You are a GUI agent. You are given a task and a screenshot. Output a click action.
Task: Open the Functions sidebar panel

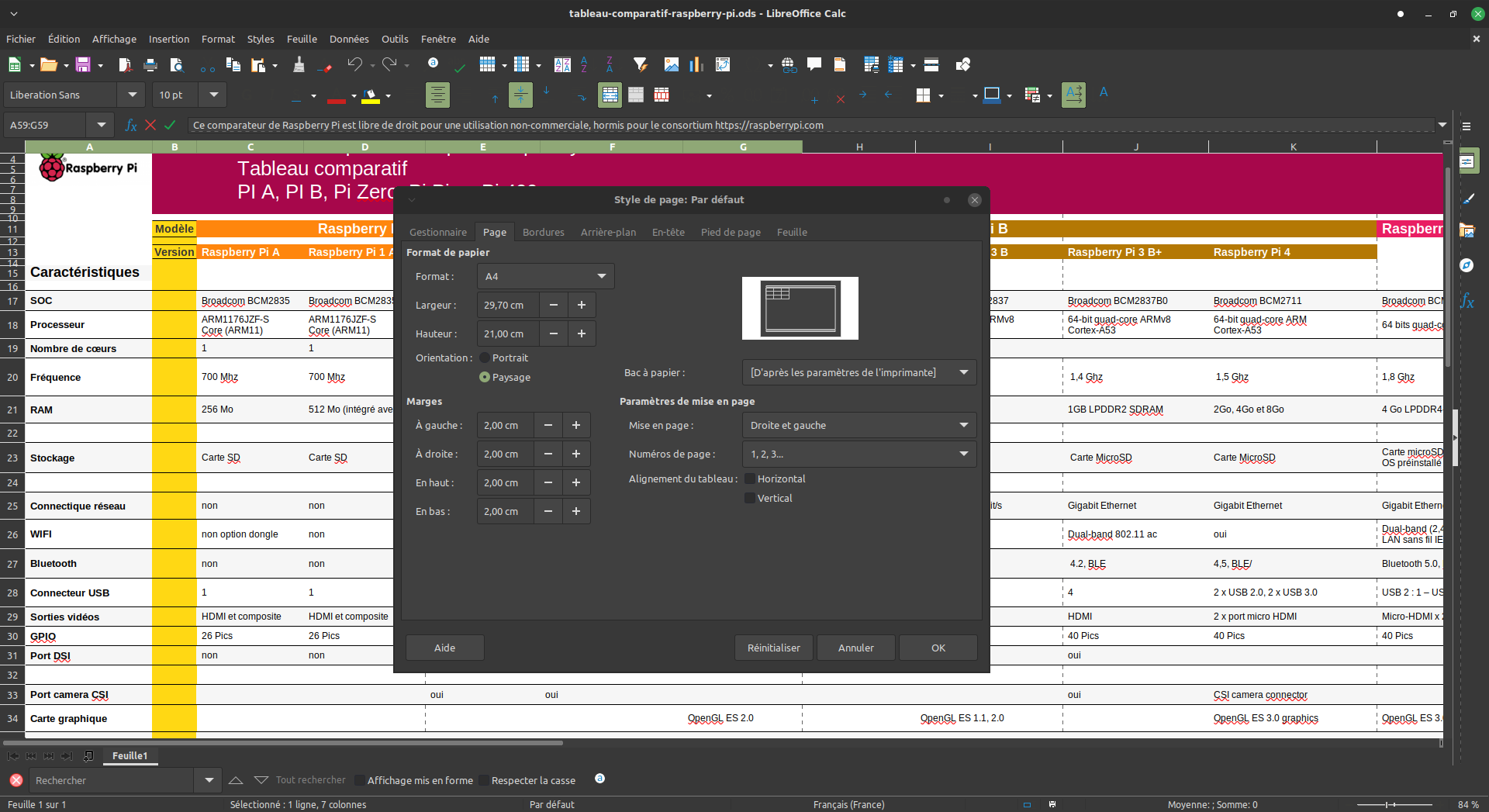point(1467,301)
